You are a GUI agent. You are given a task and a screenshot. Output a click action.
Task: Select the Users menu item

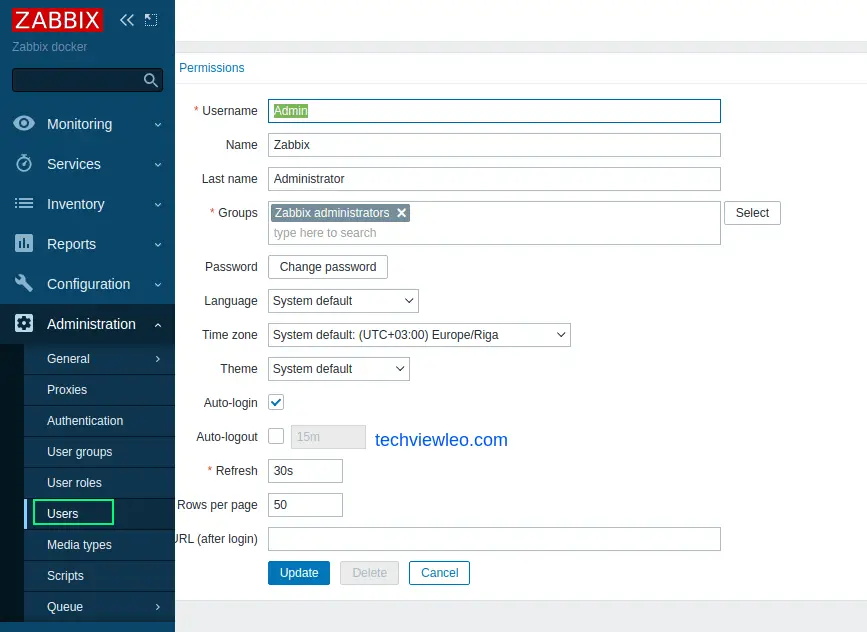pyautogui.click(x=100, y=514)
